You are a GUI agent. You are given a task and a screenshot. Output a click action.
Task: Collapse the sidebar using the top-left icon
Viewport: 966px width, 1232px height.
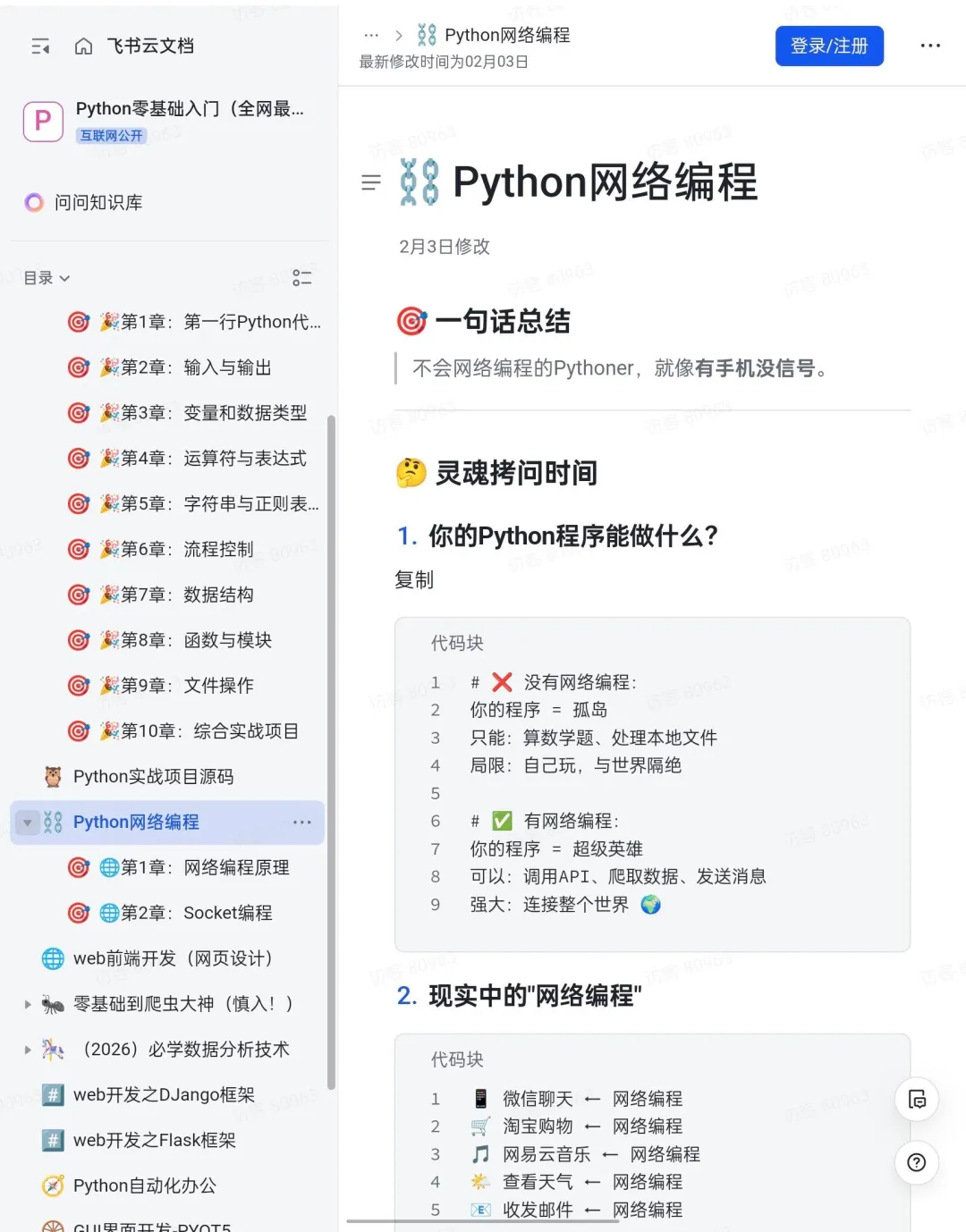pyautogui.click(x=40, y=46)
